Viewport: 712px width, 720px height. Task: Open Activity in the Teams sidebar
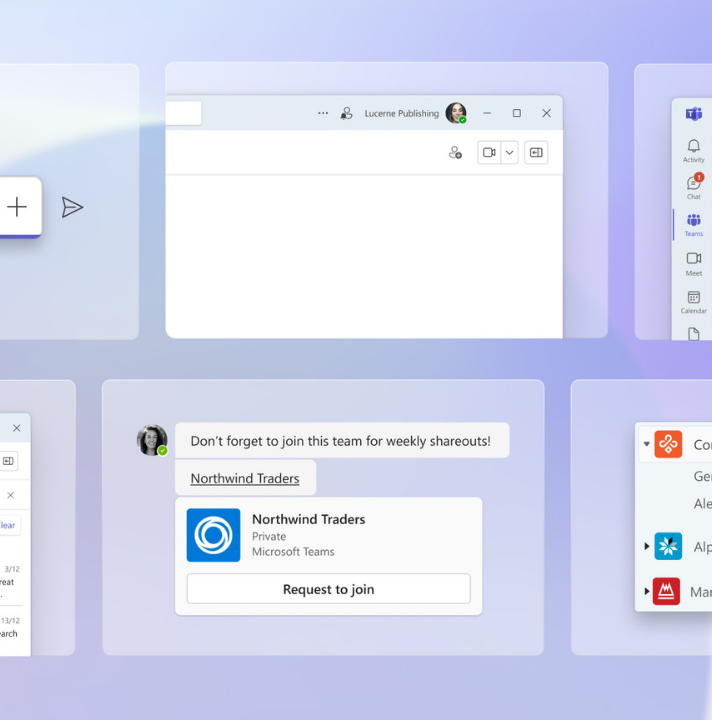tap(693, 151)
